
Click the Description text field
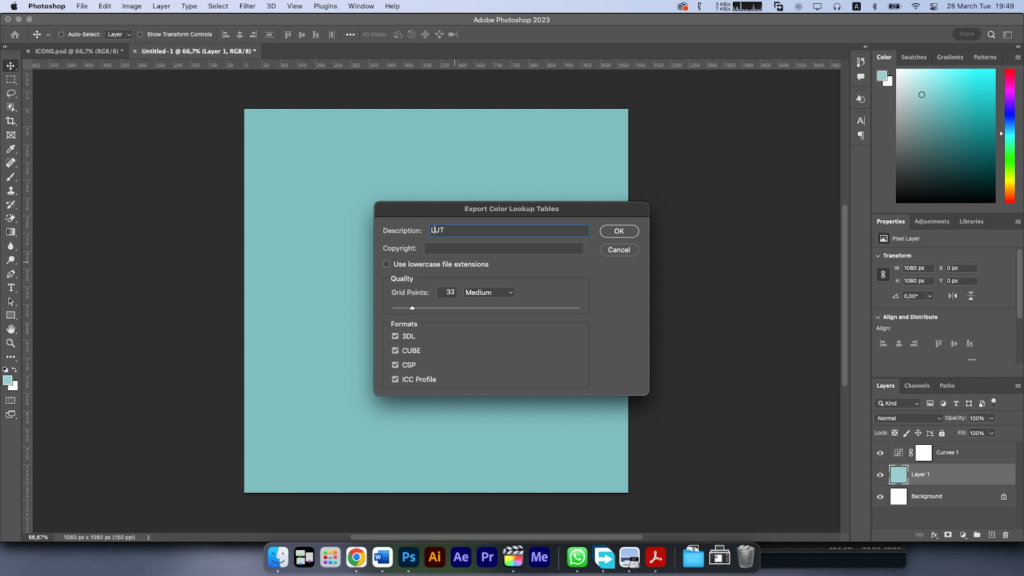click(x=509, y=231)
